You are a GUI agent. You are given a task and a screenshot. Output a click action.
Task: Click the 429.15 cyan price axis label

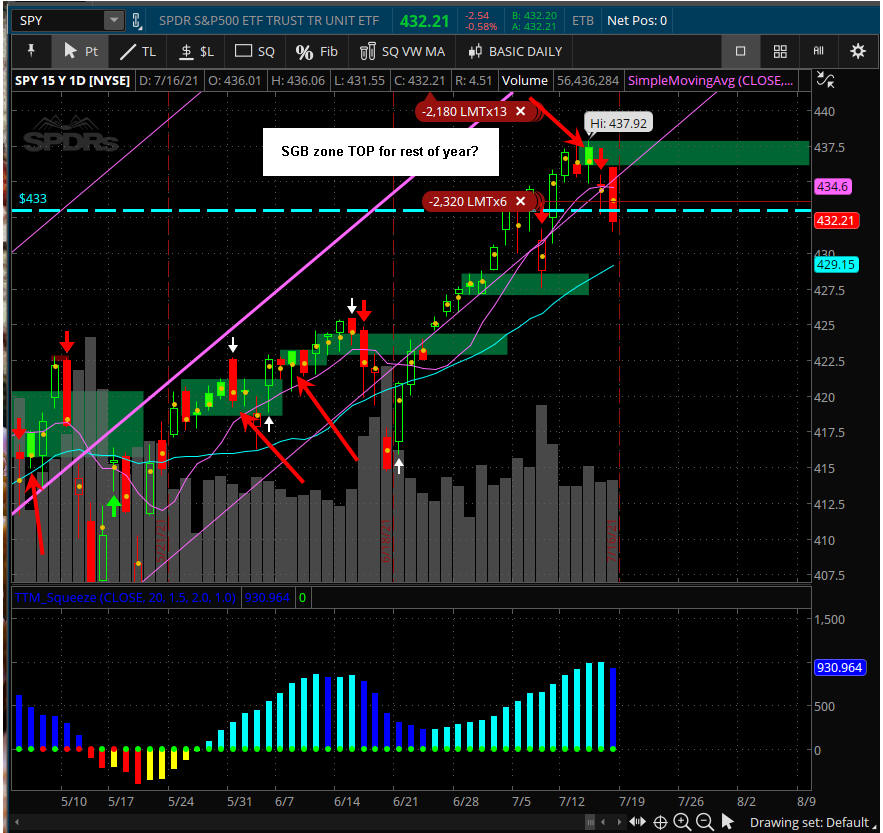(836, 264)
